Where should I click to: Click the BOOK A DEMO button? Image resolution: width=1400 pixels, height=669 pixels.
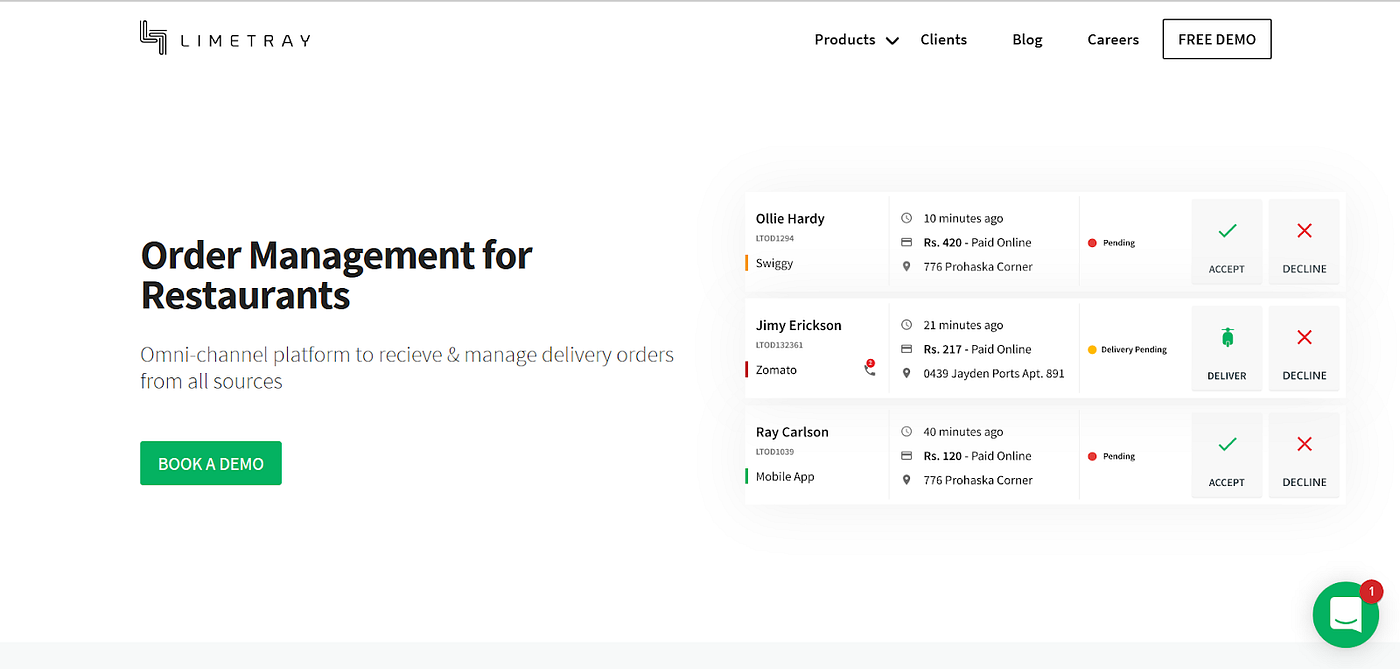click(211, 463)
